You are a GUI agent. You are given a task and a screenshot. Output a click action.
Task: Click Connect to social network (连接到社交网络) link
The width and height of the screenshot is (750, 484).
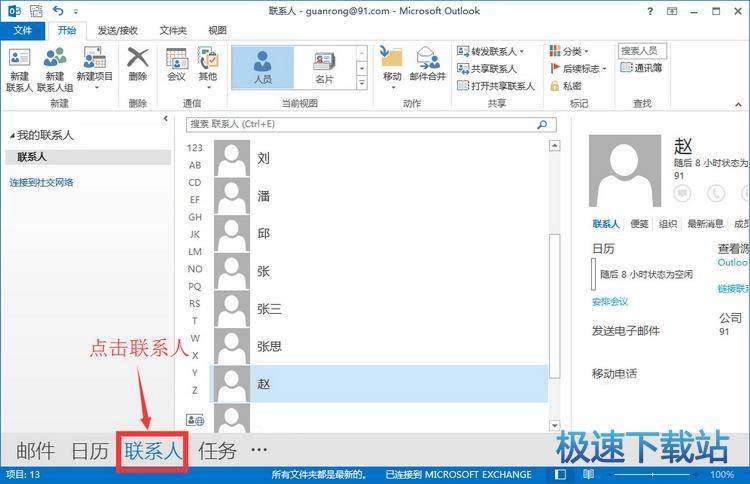click(x=42, y=182)
